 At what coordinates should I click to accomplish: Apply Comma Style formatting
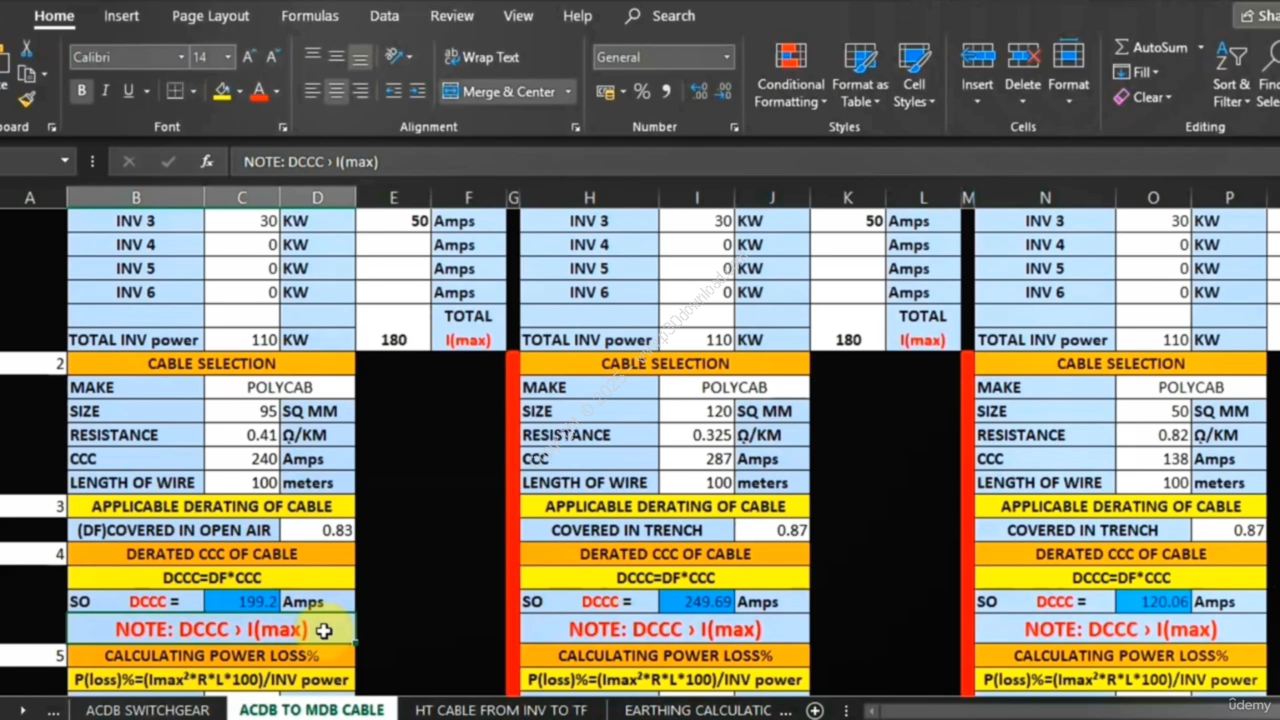[667, 92]
